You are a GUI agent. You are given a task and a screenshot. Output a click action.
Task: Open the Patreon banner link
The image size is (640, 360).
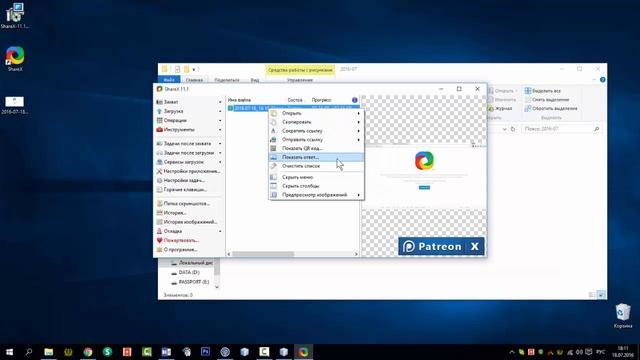click(432, 247)
